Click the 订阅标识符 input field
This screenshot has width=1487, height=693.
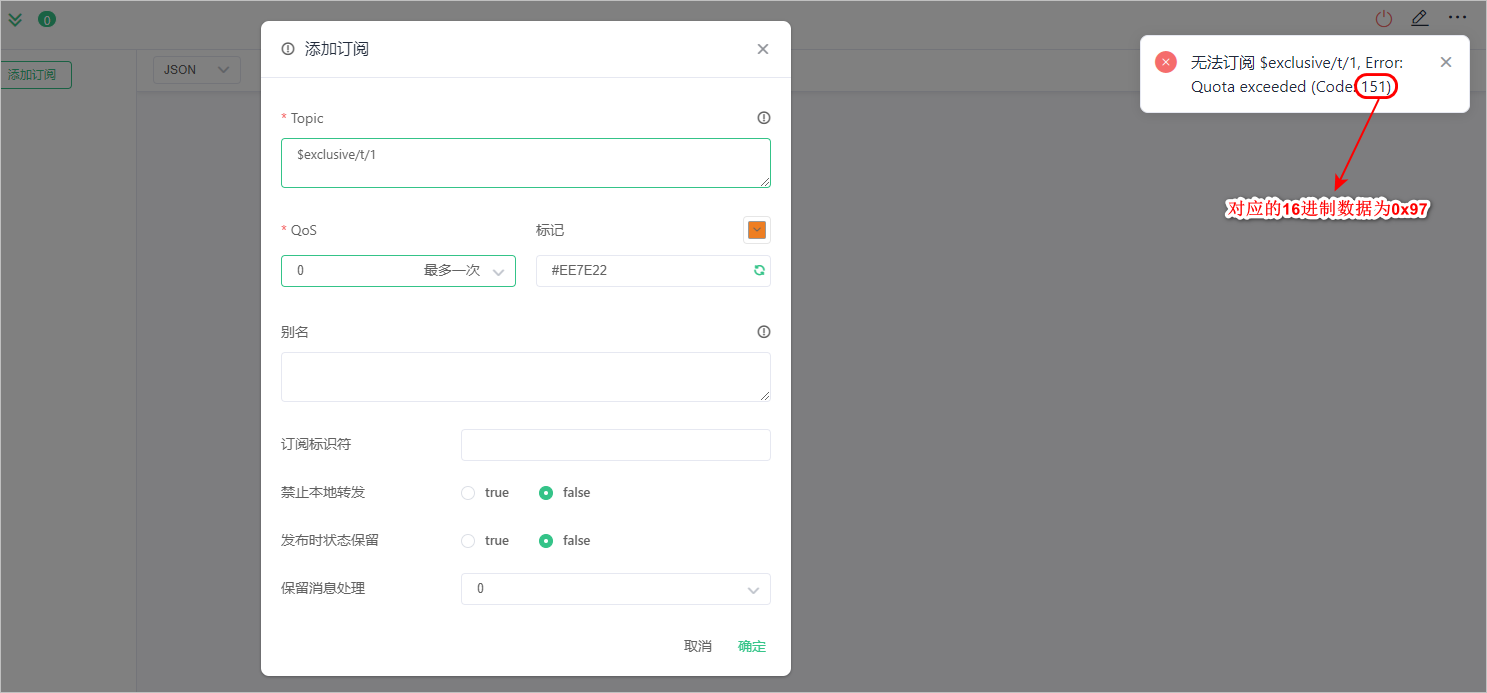(615, 445)
